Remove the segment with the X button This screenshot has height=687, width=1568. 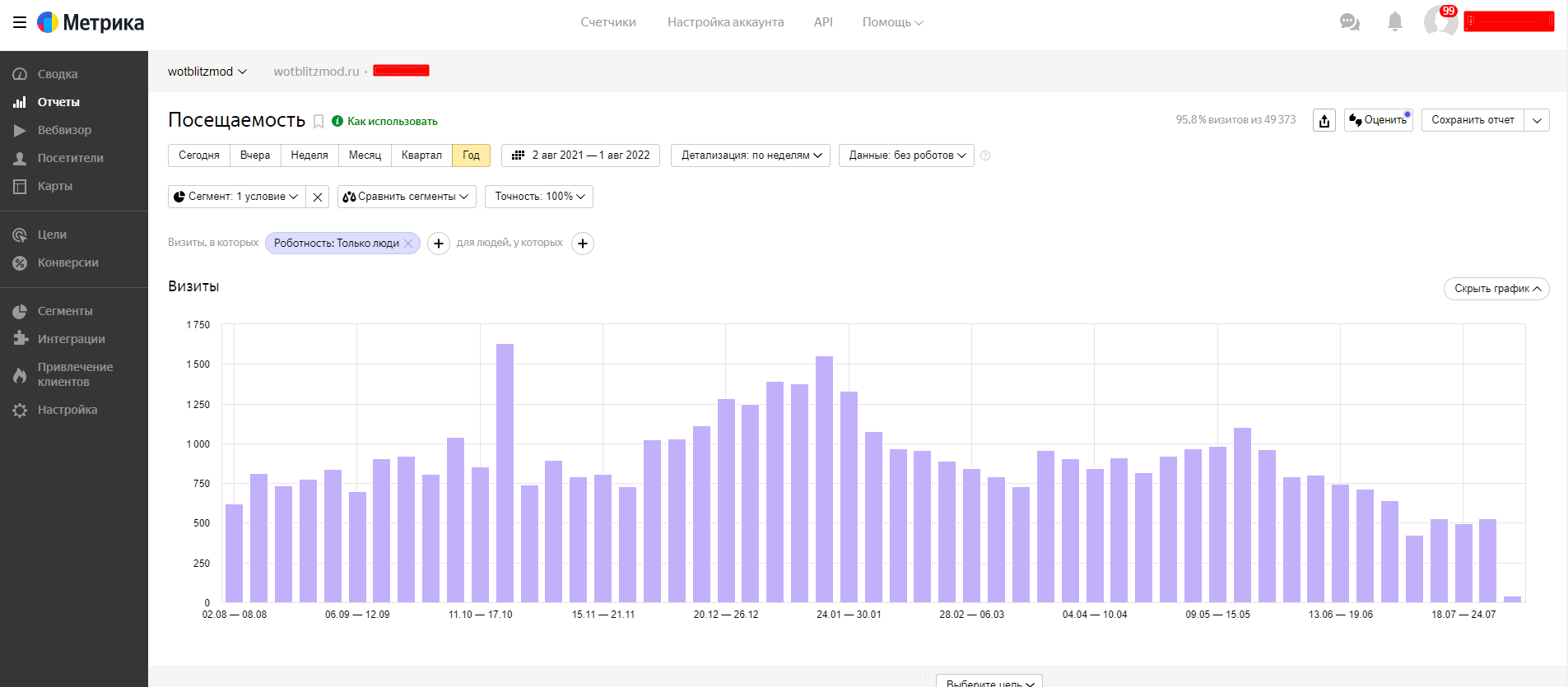point(318,197)
